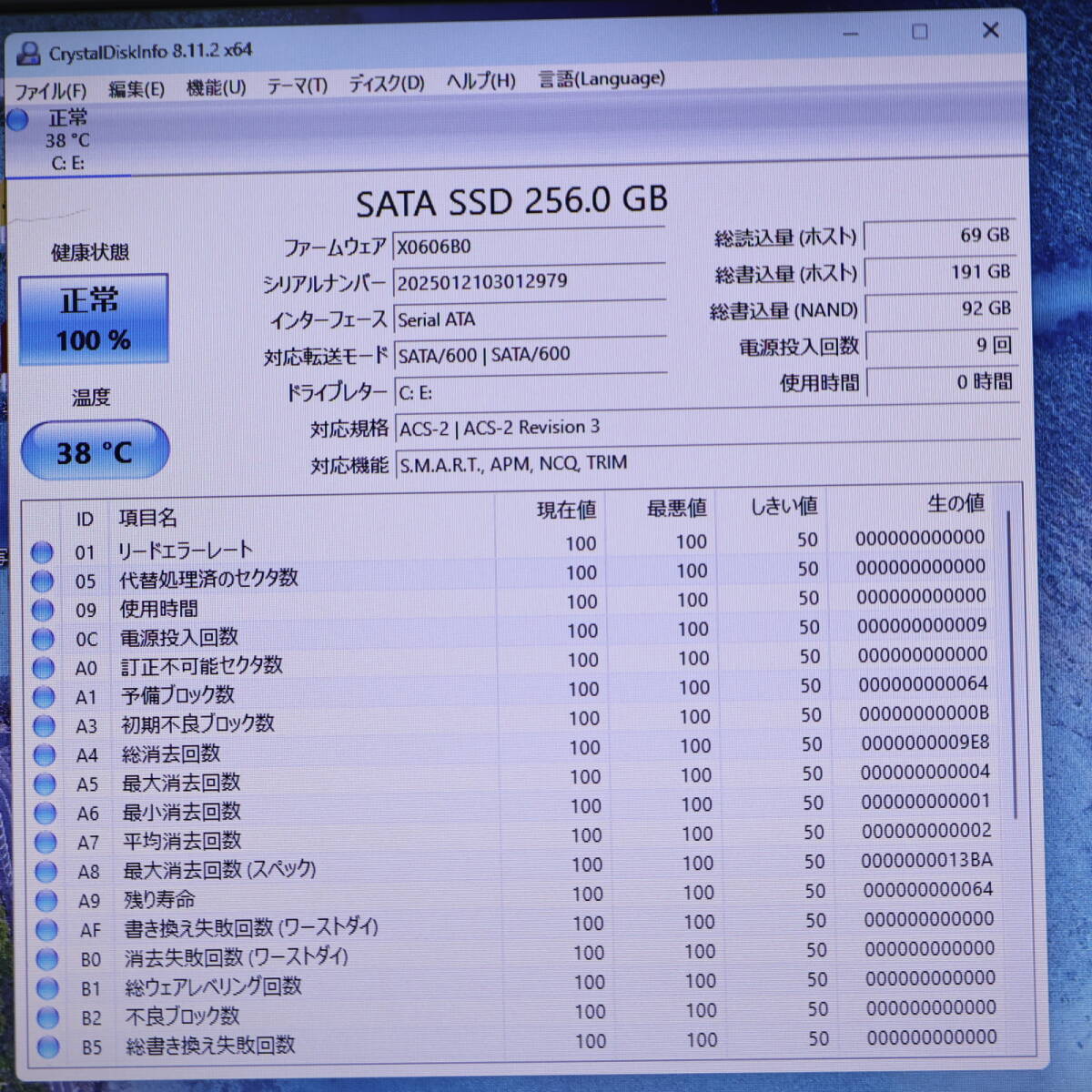Screen dimensions: 1092x1092
Task: Open the テーマ(T) menu
Action: [x=297, y=86]
